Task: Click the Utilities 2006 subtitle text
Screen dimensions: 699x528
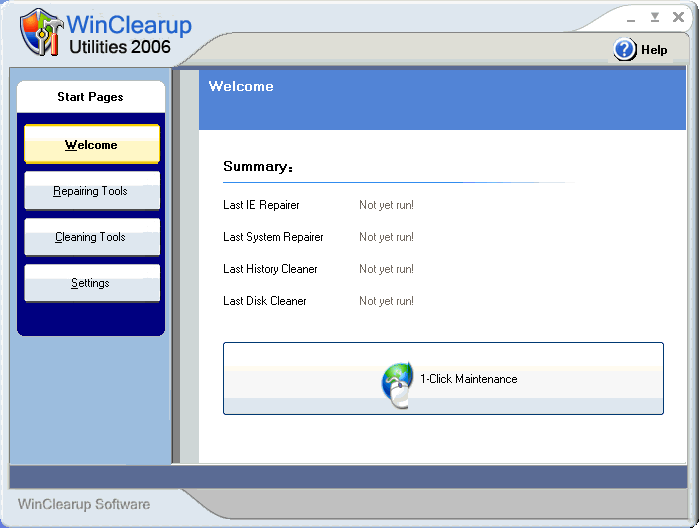Action: click(x=120, y=47)
